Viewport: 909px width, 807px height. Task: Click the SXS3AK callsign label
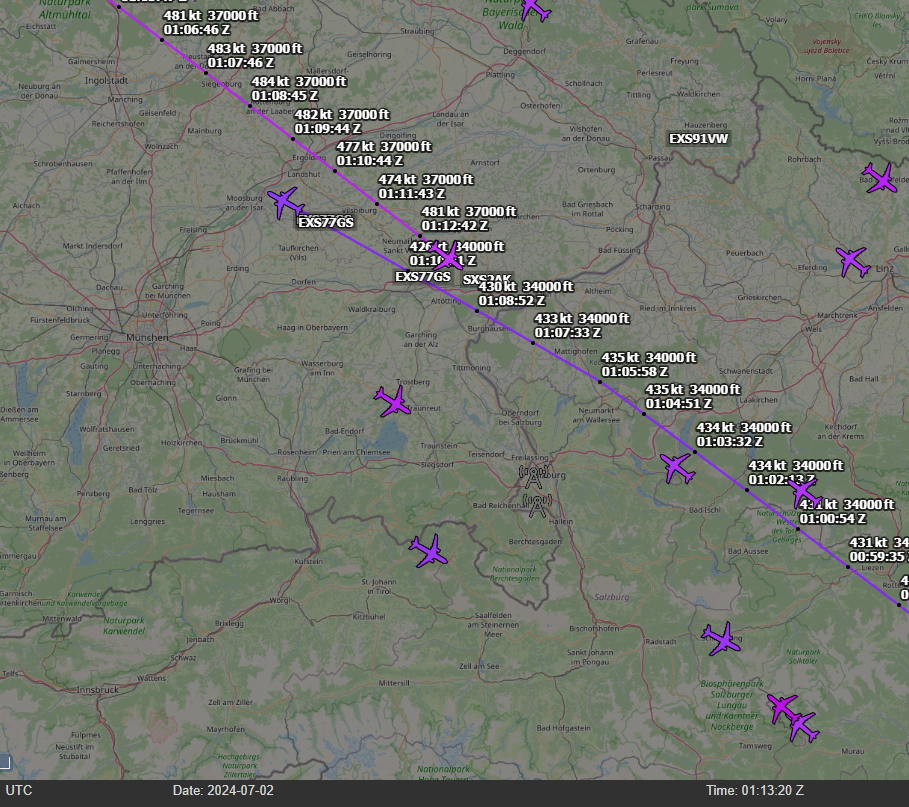[488, 280]
